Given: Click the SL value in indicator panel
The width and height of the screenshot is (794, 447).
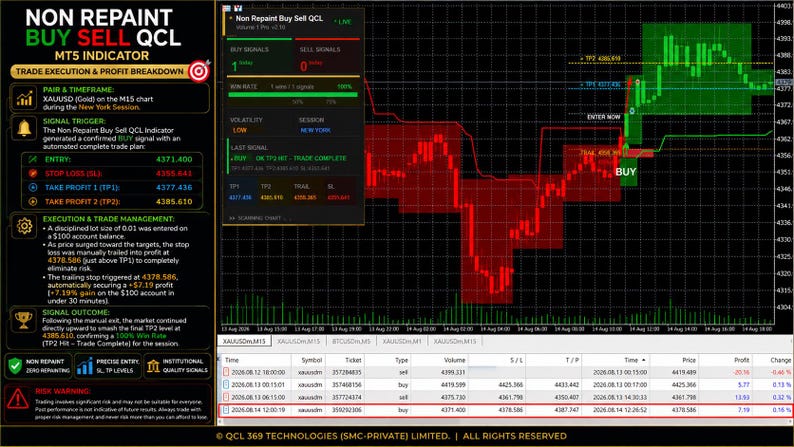Looking at the screenshot, I should (x=338, y=197).
